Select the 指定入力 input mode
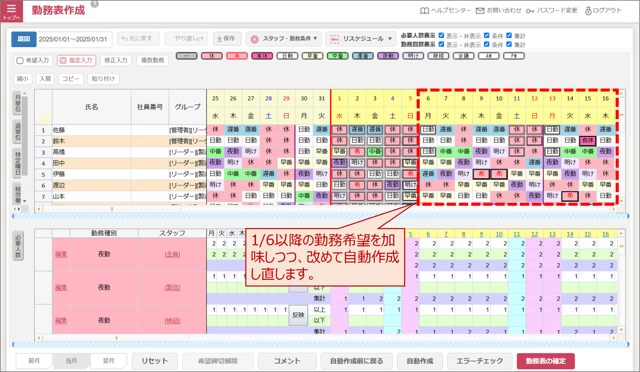Viewport: 640px width, 372px height. coord(76,60)
